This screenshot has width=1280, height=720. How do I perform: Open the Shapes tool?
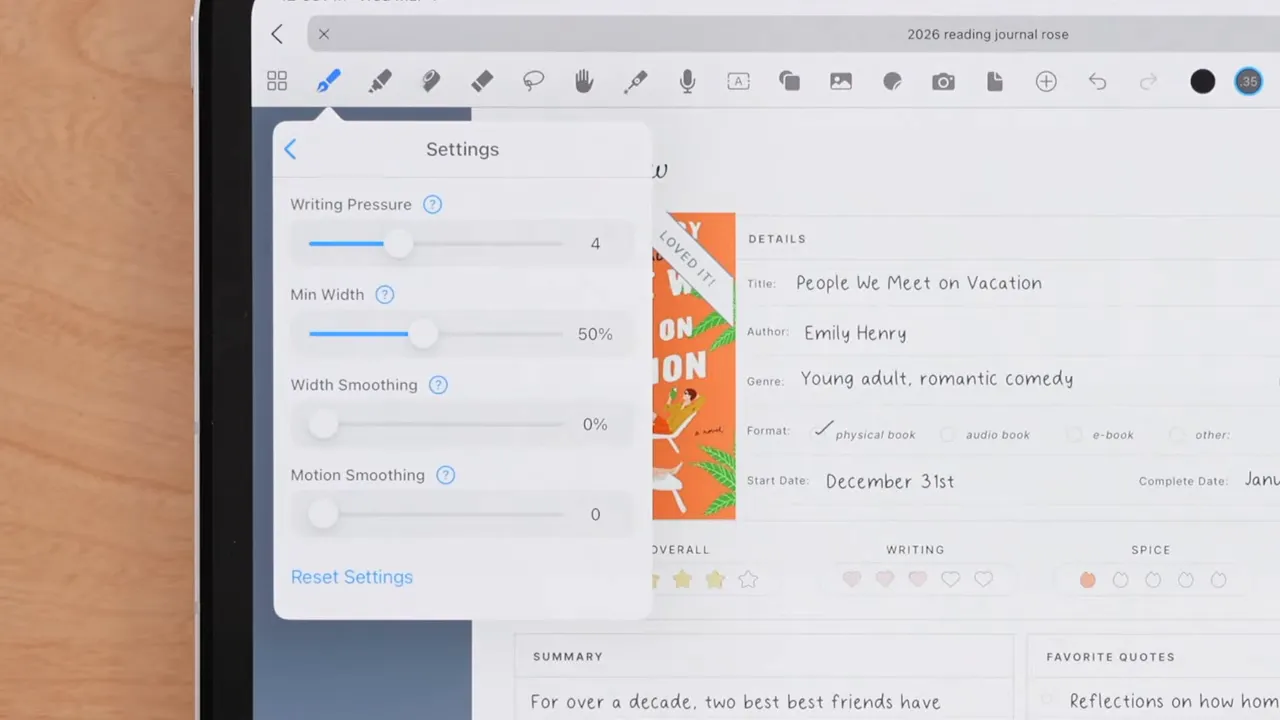tap(789, 82)
